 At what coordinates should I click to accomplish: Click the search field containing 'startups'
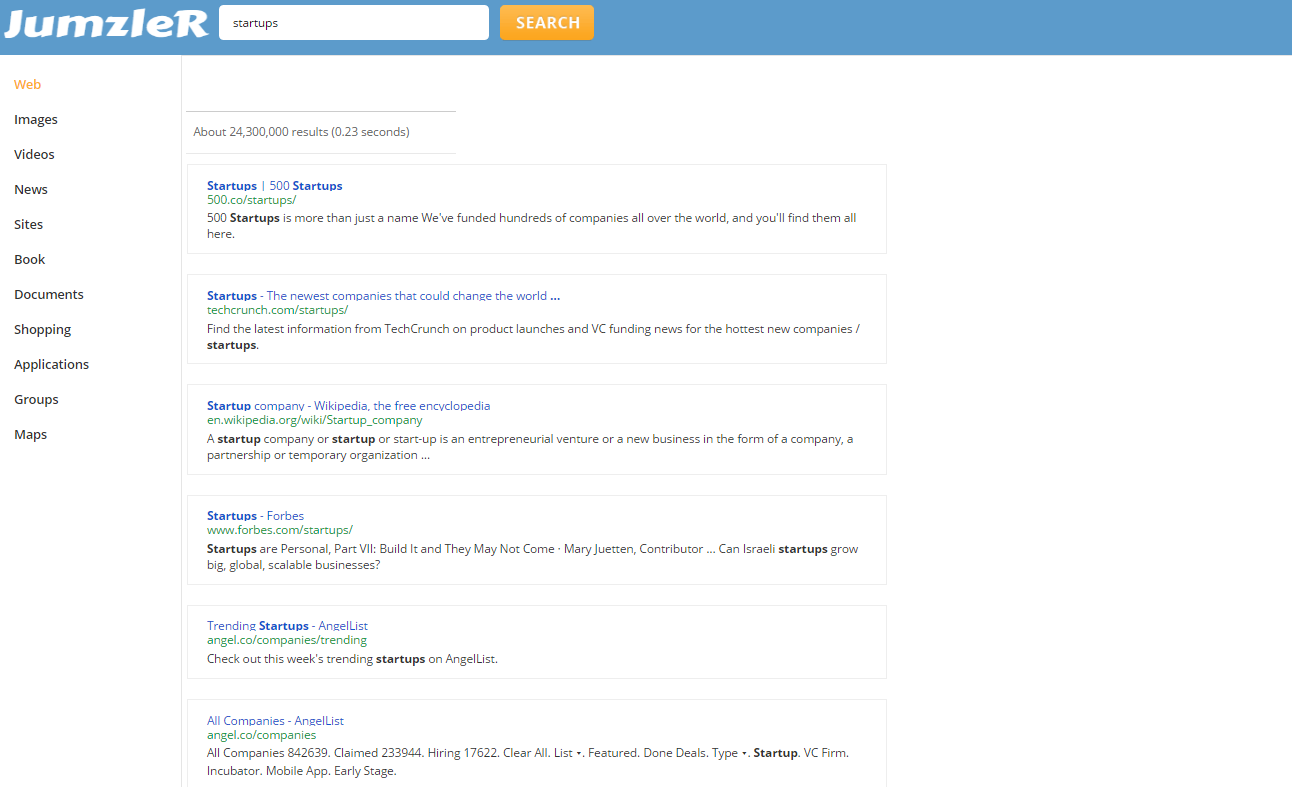point(354,23)
